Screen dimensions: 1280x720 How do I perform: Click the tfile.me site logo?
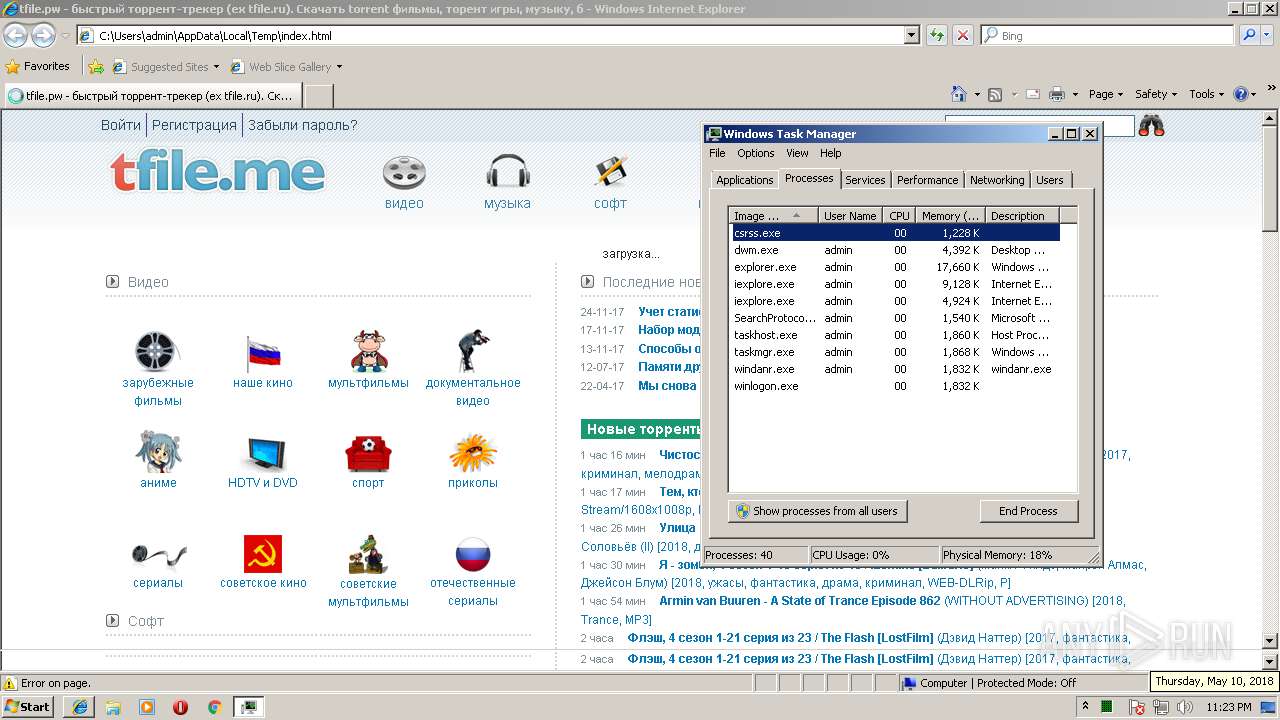(x=218, y=172)
